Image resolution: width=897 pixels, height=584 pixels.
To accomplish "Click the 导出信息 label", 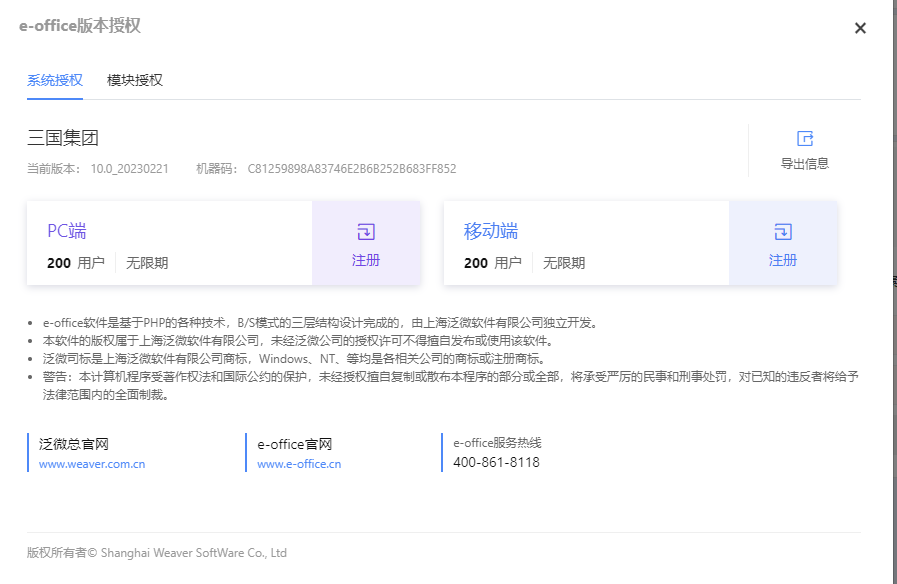I will (805, 164).
